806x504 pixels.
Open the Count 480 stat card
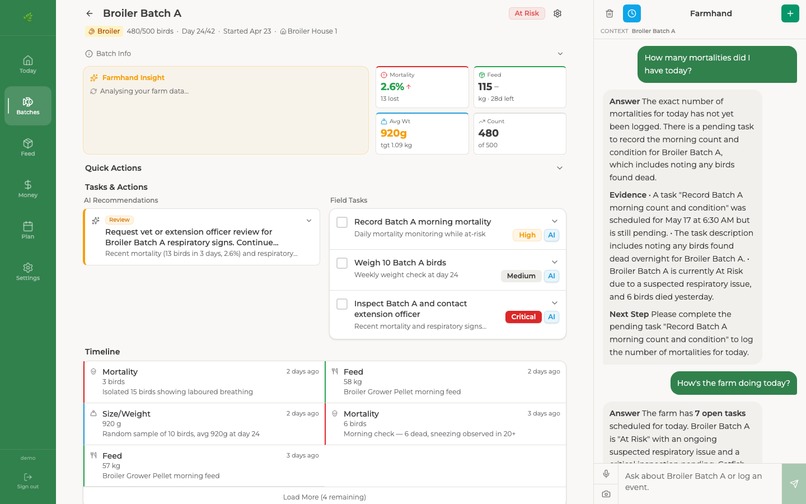click(x=520, y=133)
